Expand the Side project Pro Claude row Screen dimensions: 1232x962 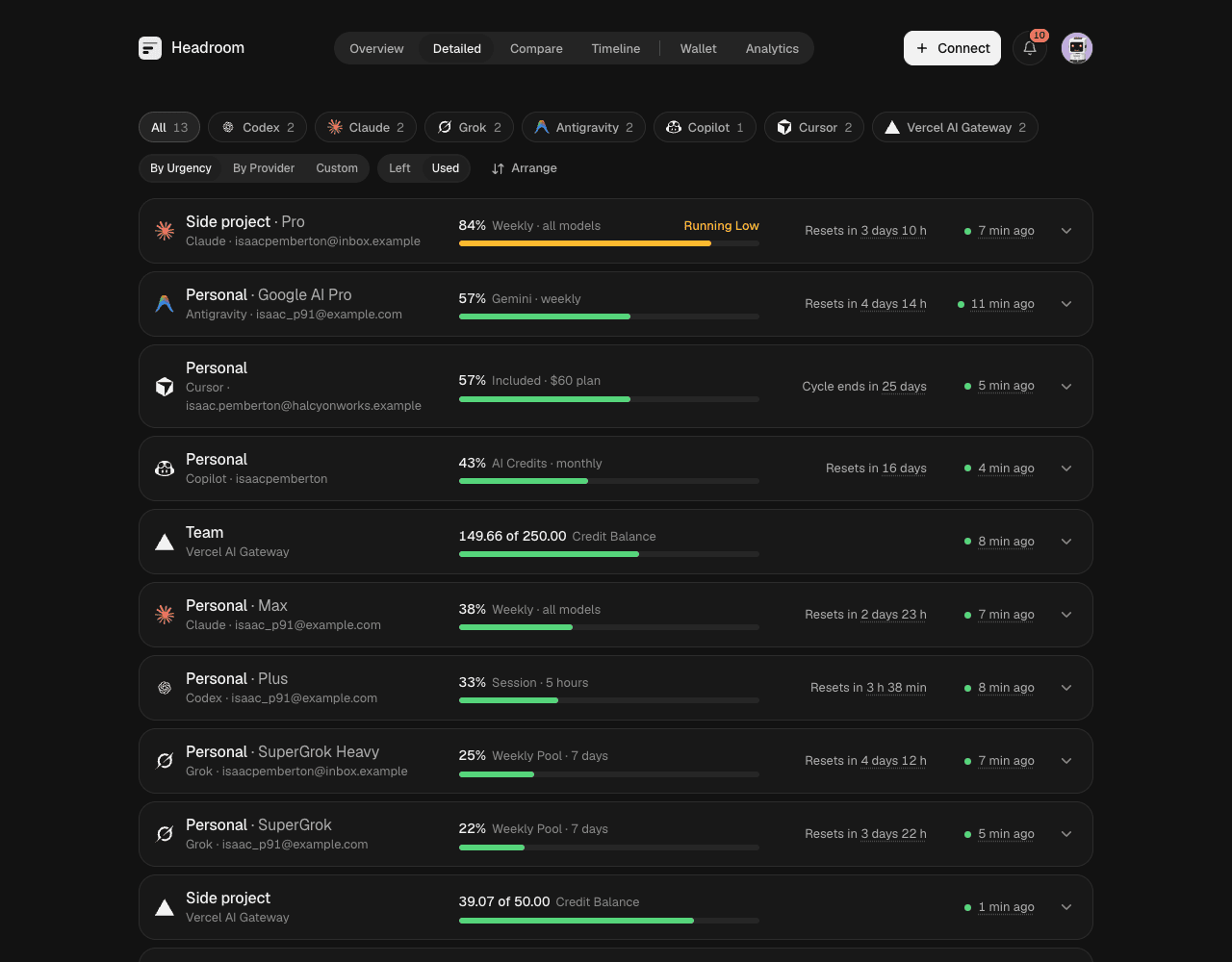click(1066, 231)
